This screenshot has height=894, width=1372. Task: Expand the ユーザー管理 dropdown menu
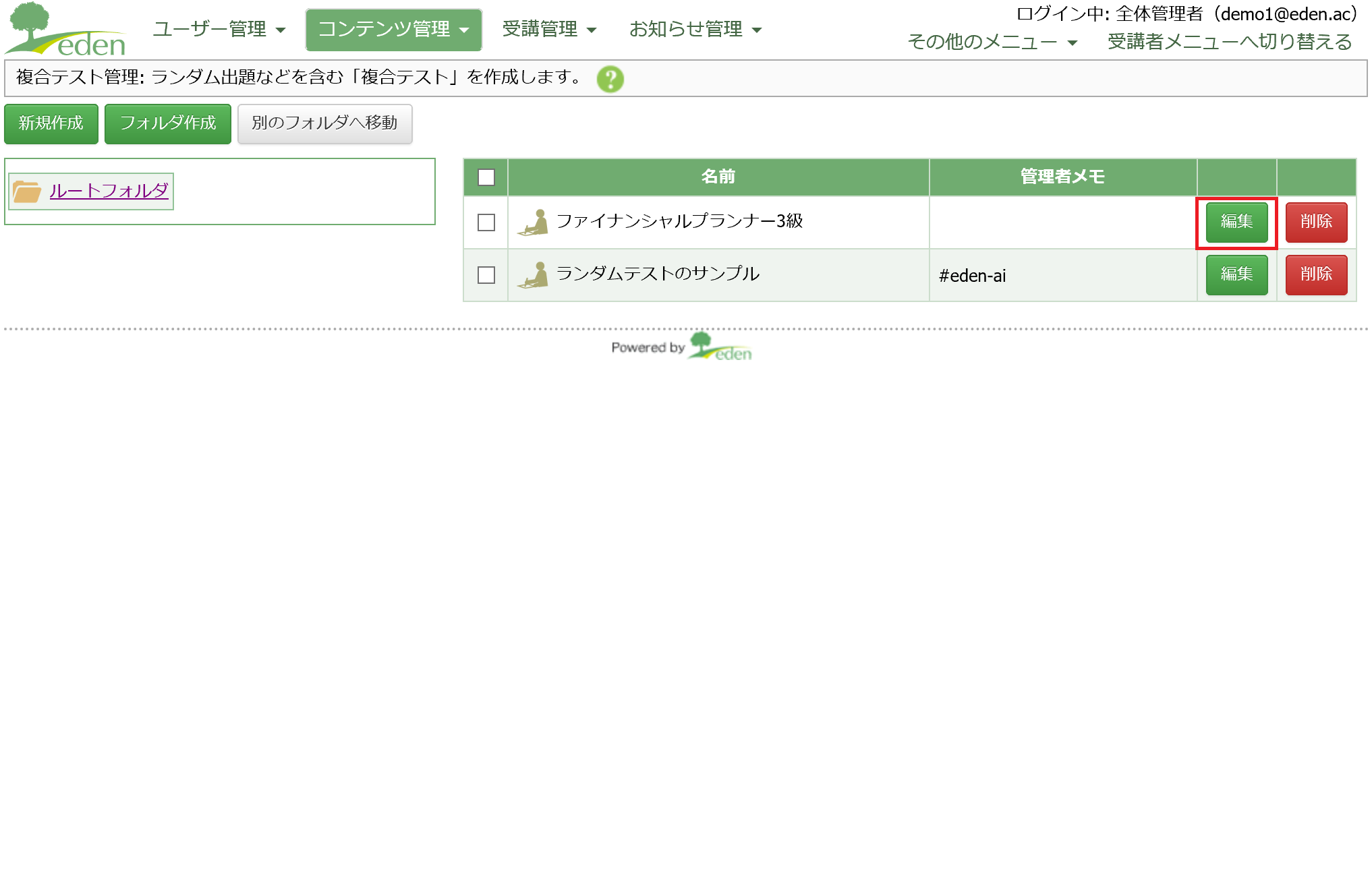[x=219, y=29]
